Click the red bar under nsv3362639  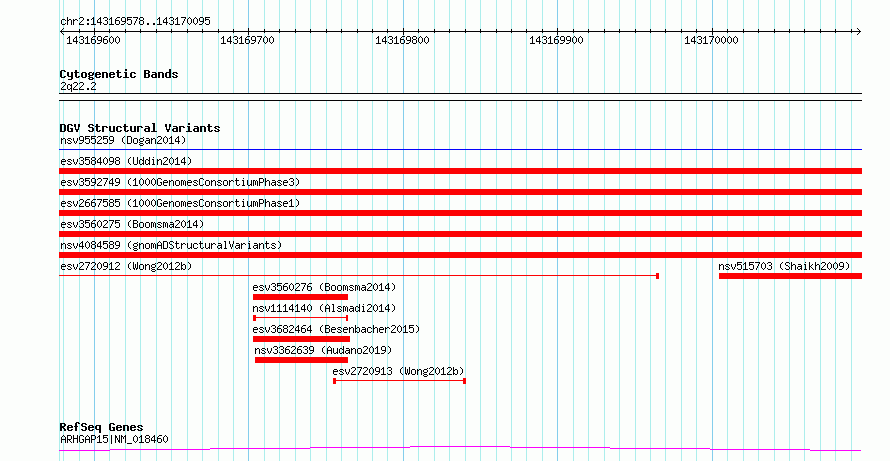tap(301, 360)
